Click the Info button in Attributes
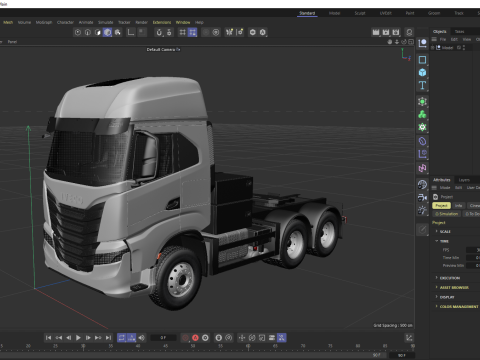 (459, 206)
